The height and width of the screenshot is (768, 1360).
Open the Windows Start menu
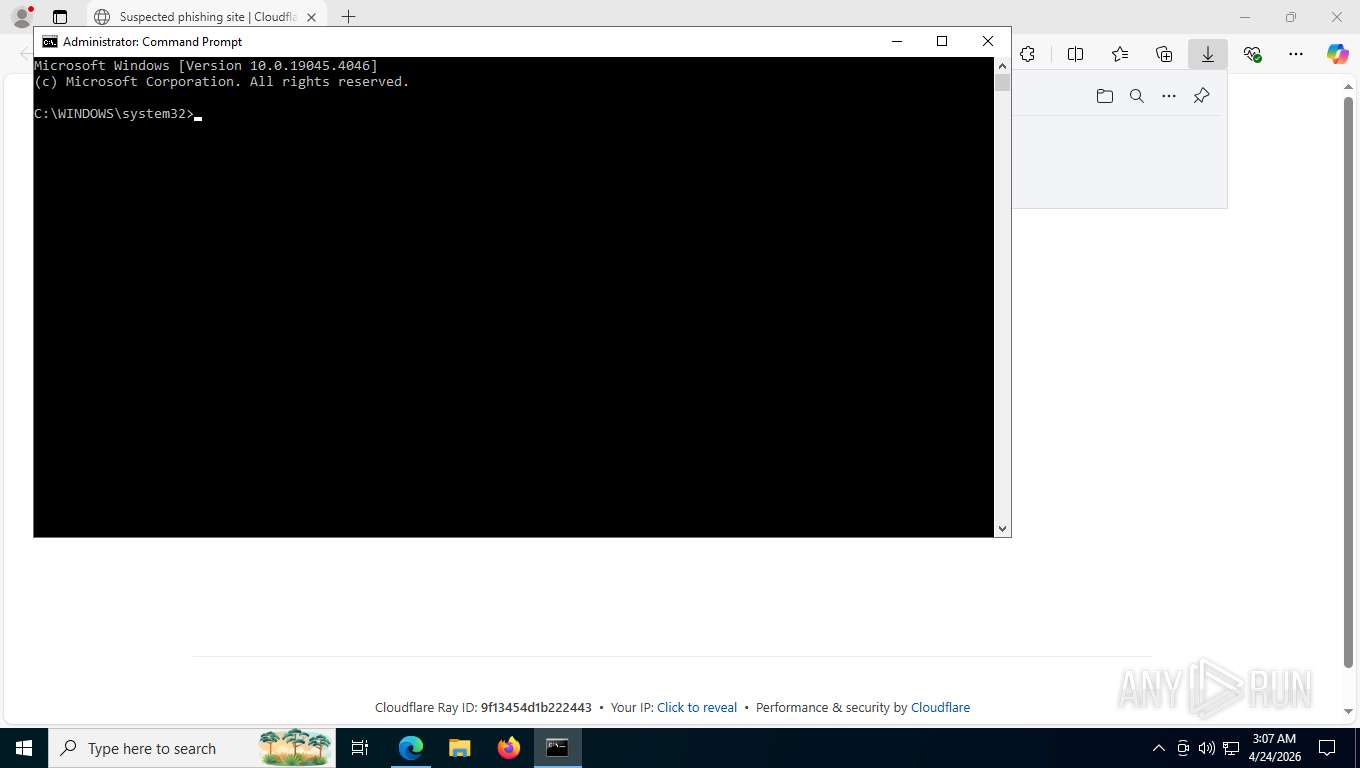[24, 748]
